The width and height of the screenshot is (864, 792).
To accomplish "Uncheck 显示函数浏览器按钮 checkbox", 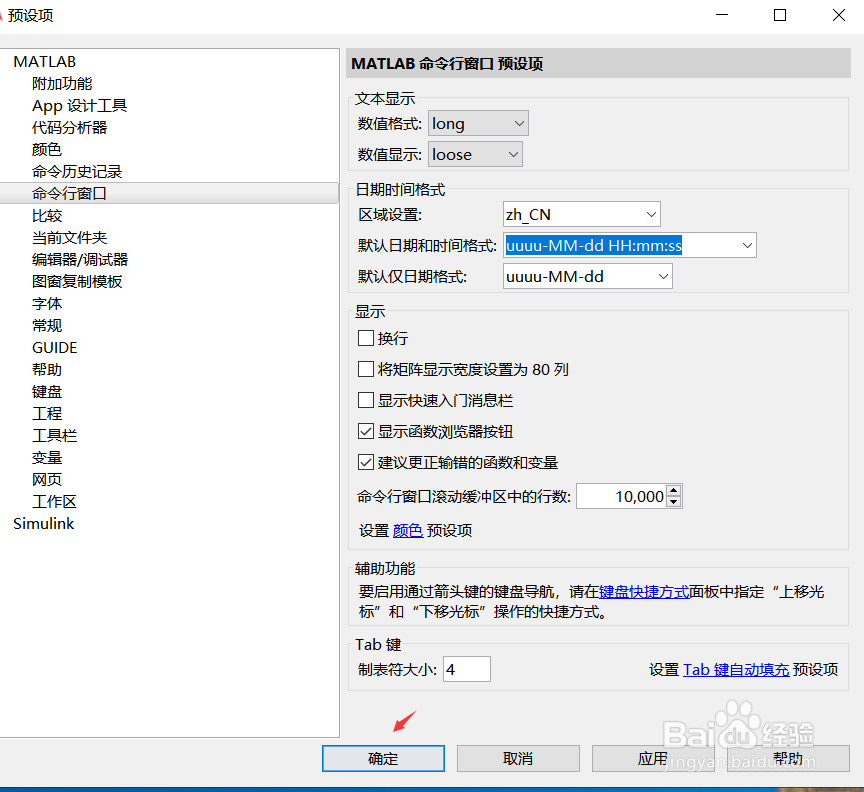I will 366,431.
